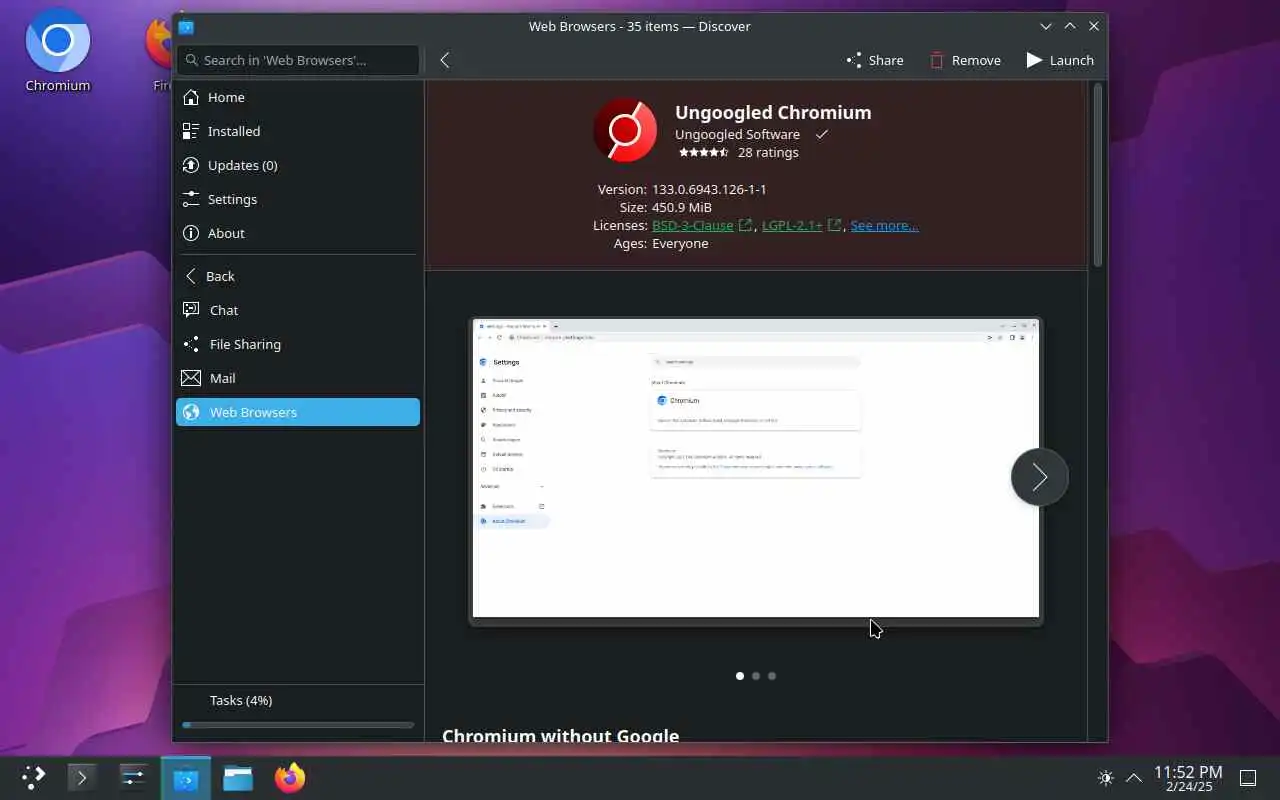
Task: Open the KDE application launcher
Action: click(33, 777)
